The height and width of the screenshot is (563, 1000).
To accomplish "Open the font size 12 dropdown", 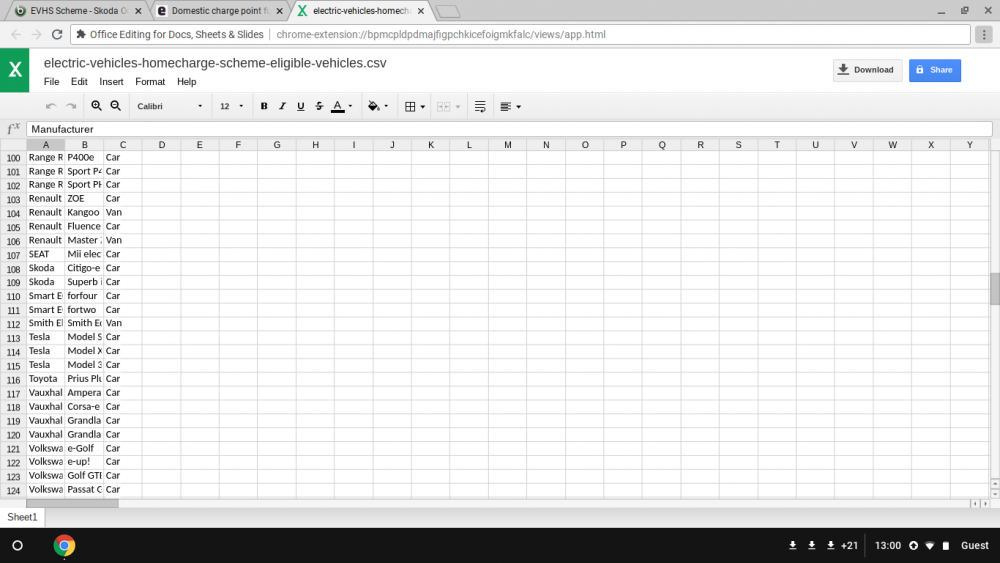I will (x=232, y=106).
